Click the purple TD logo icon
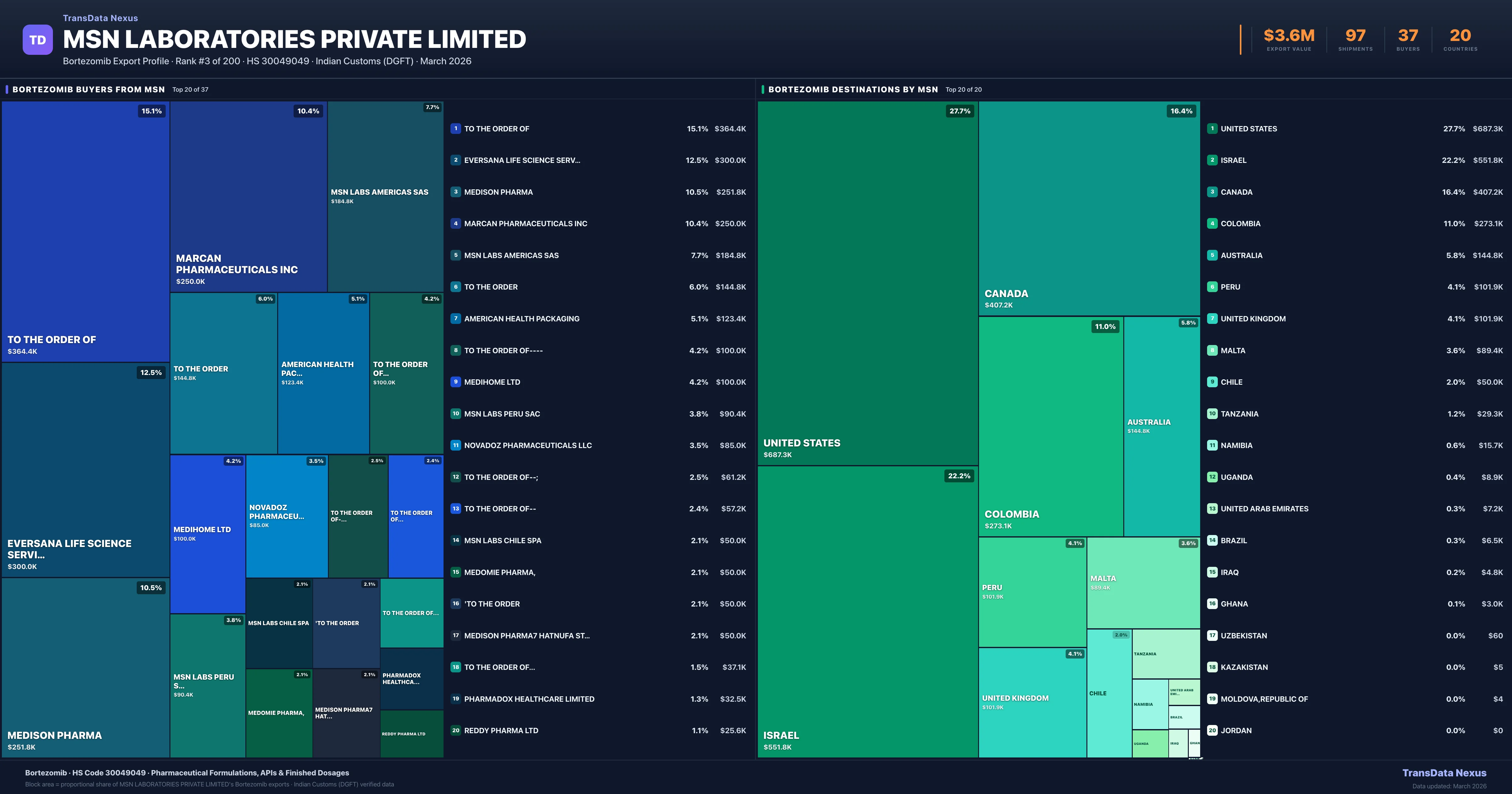 (x=37, y=40)
